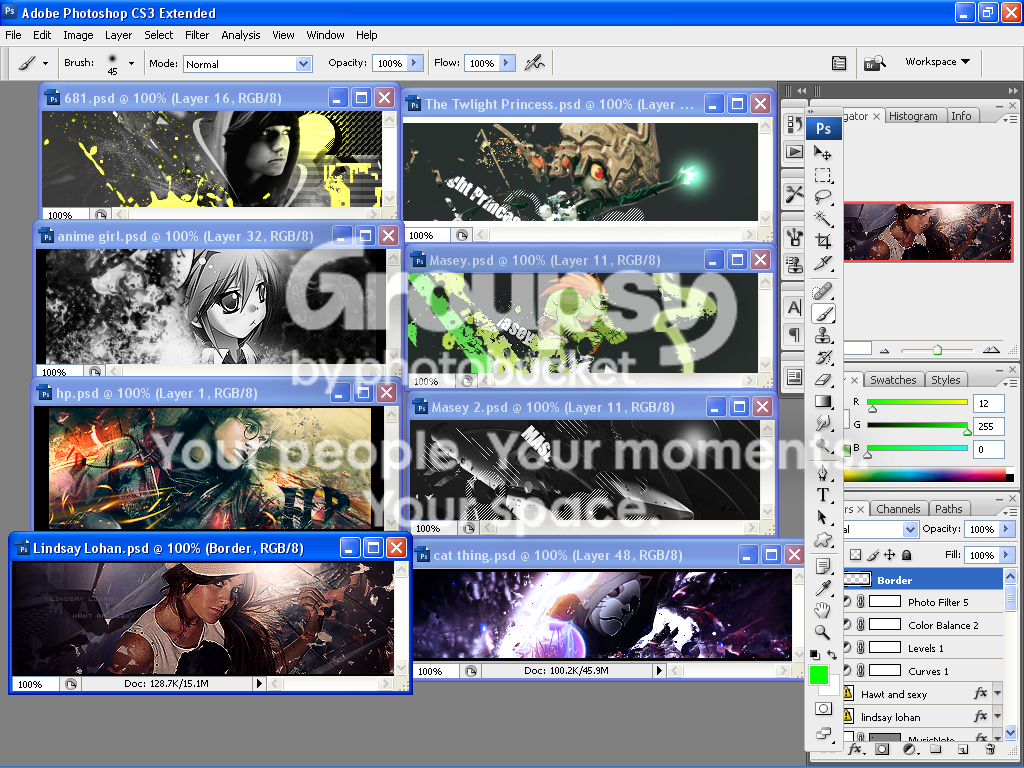1024x768 pixels.
Task: Add a layer mask from Layers panel bottom
Action: click(x=882, y=749)
